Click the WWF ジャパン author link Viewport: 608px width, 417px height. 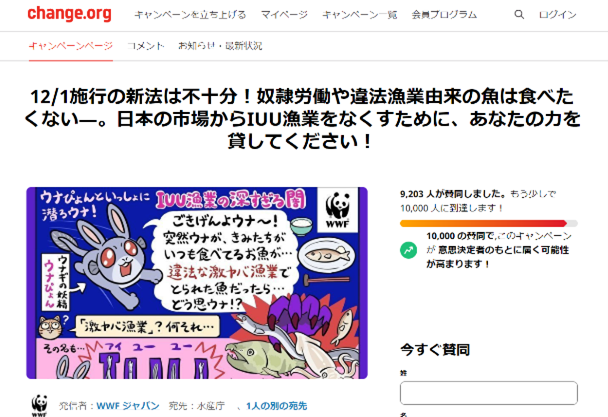click(x=128, y=406)
